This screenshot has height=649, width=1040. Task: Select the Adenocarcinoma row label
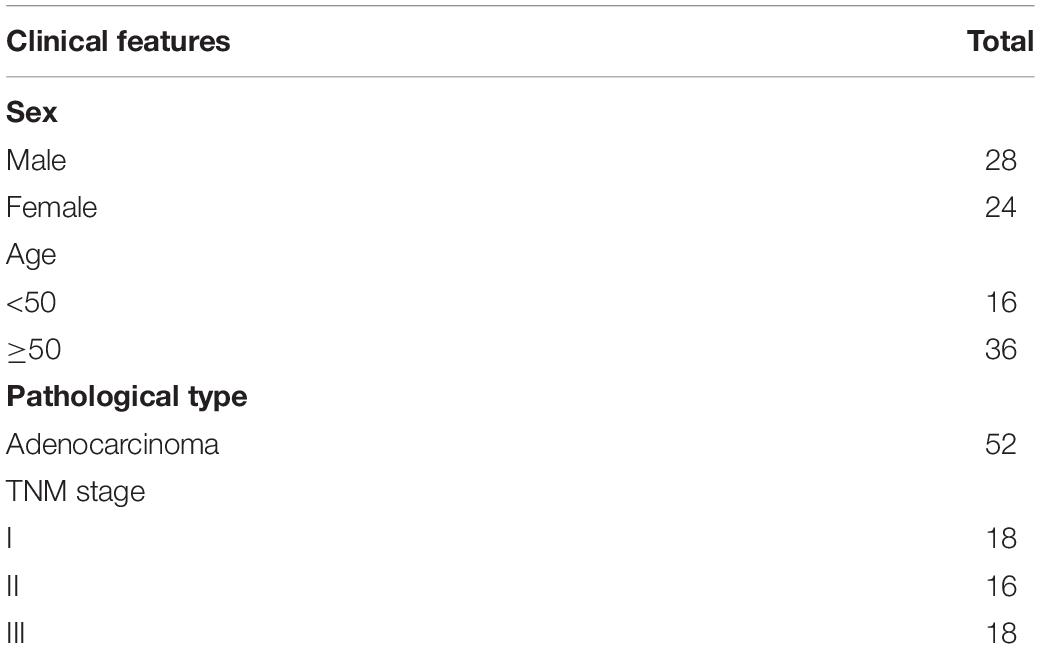click(112, 445)
